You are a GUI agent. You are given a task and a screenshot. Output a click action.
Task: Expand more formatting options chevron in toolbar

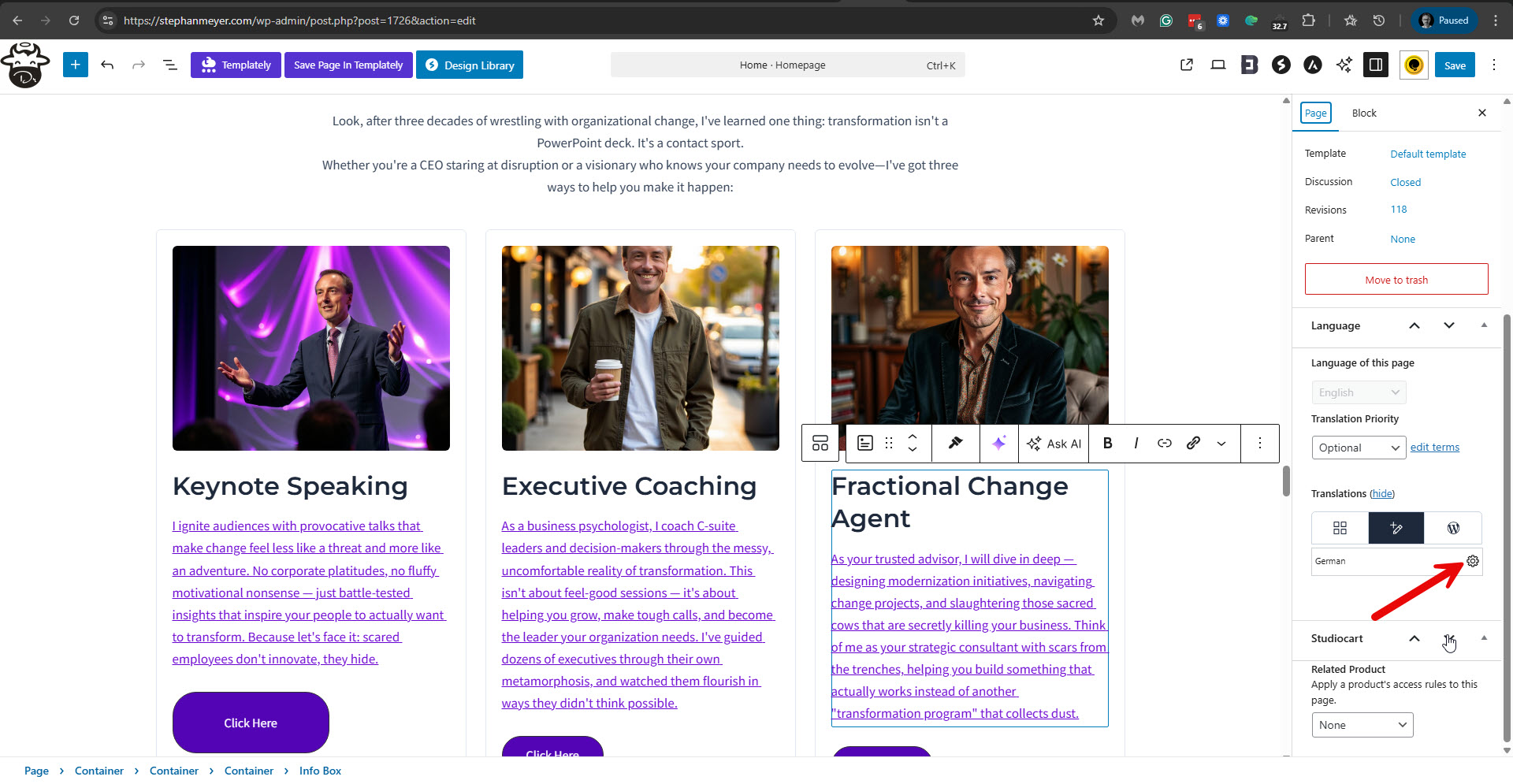pos(1221,444)
